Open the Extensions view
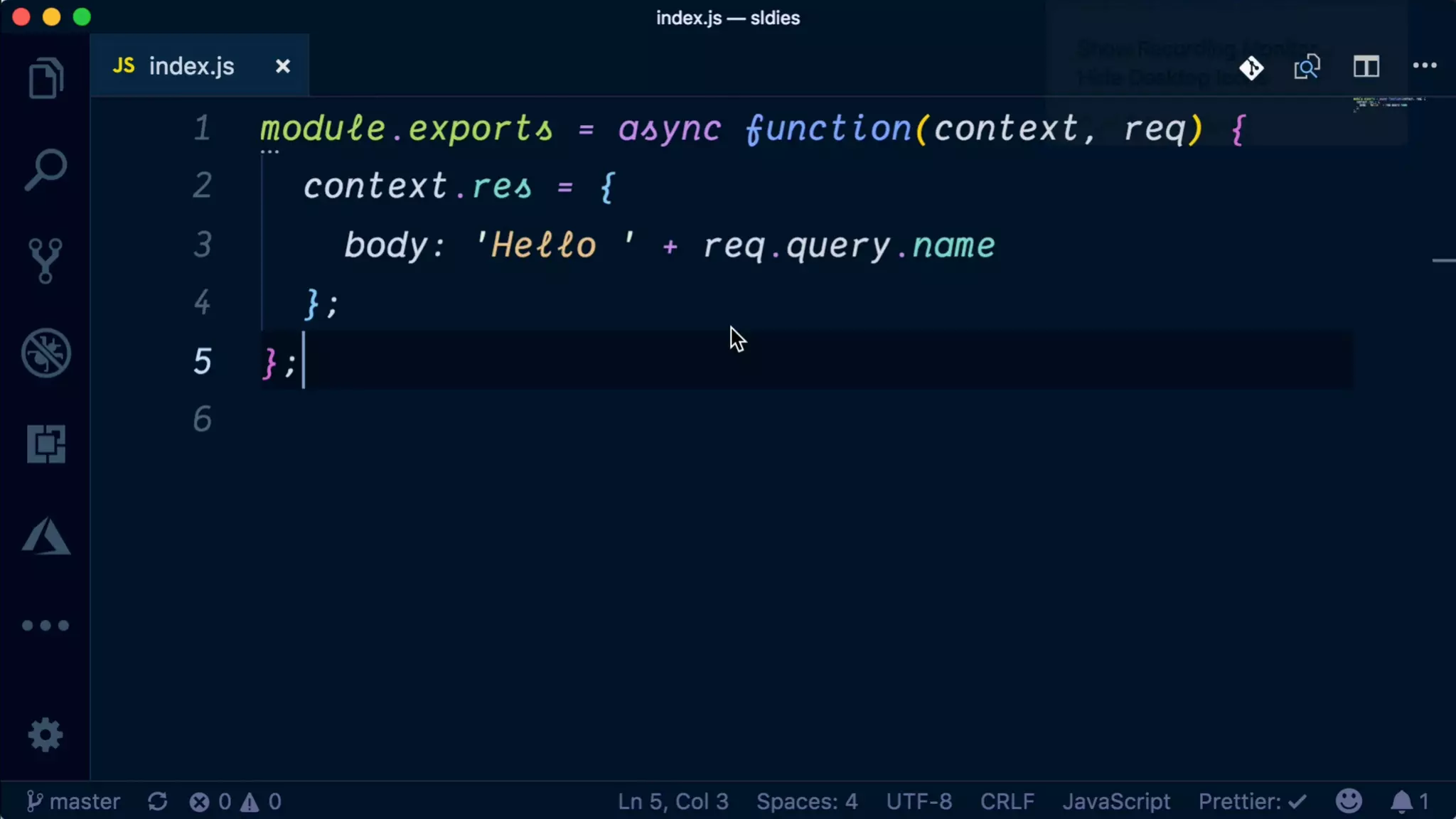The height and width of the screenshot is (819, 1456). (45, 444)
